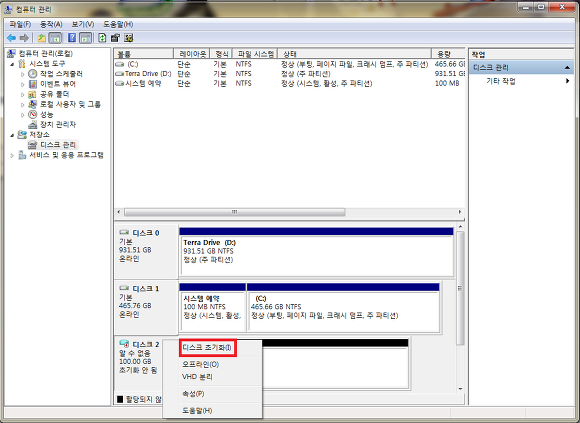Screen dimensions: 580x423
Task: Toggle the Show/Hide Action Pane toolbar button
Action: (85, 38)
